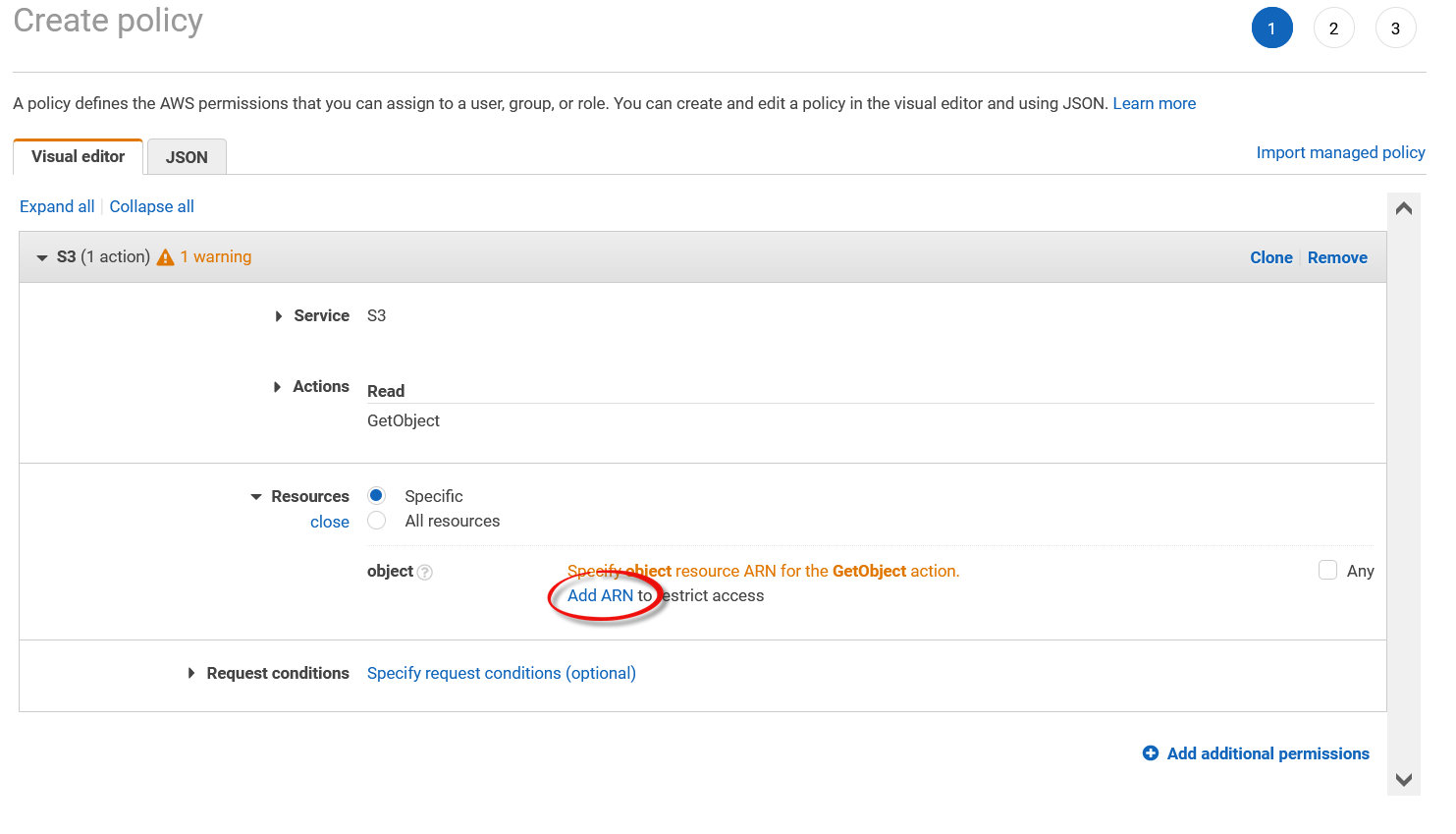
Task: Go to step 3 circle indicator
Action: pos(1395,28)
